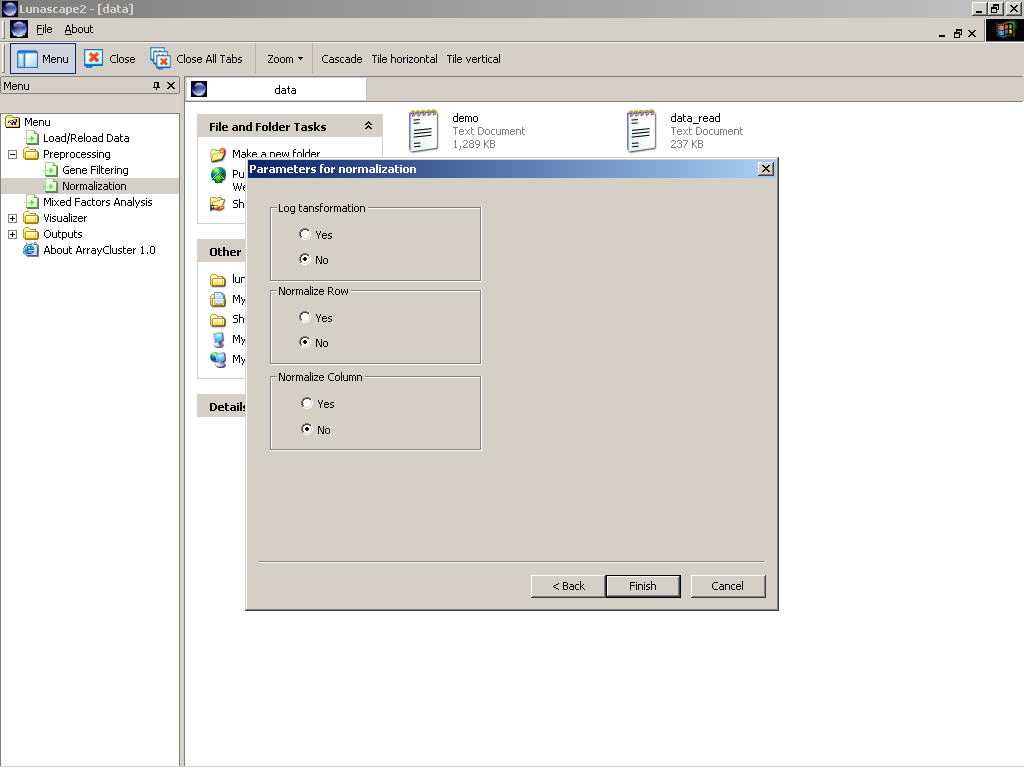Select No for Normalize Row

[x=304, y=342]
